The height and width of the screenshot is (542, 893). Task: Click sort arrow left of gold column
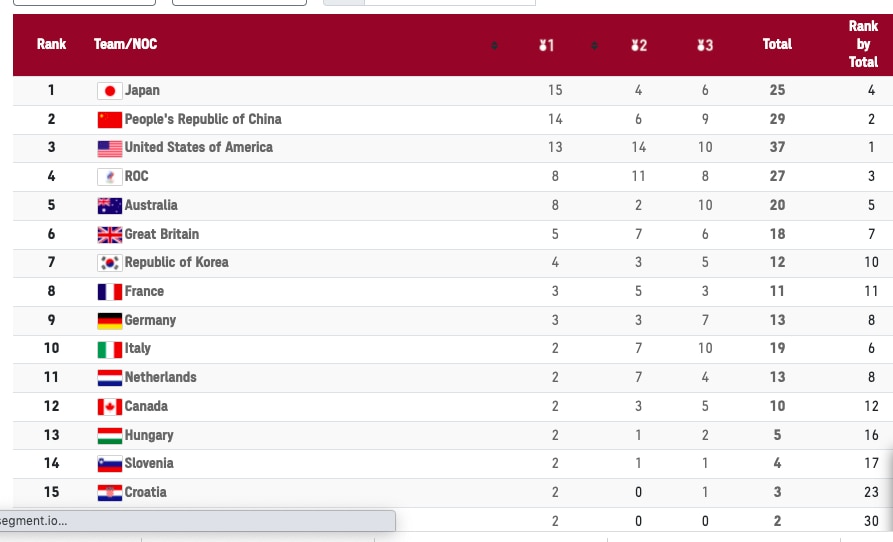point(495,45)
